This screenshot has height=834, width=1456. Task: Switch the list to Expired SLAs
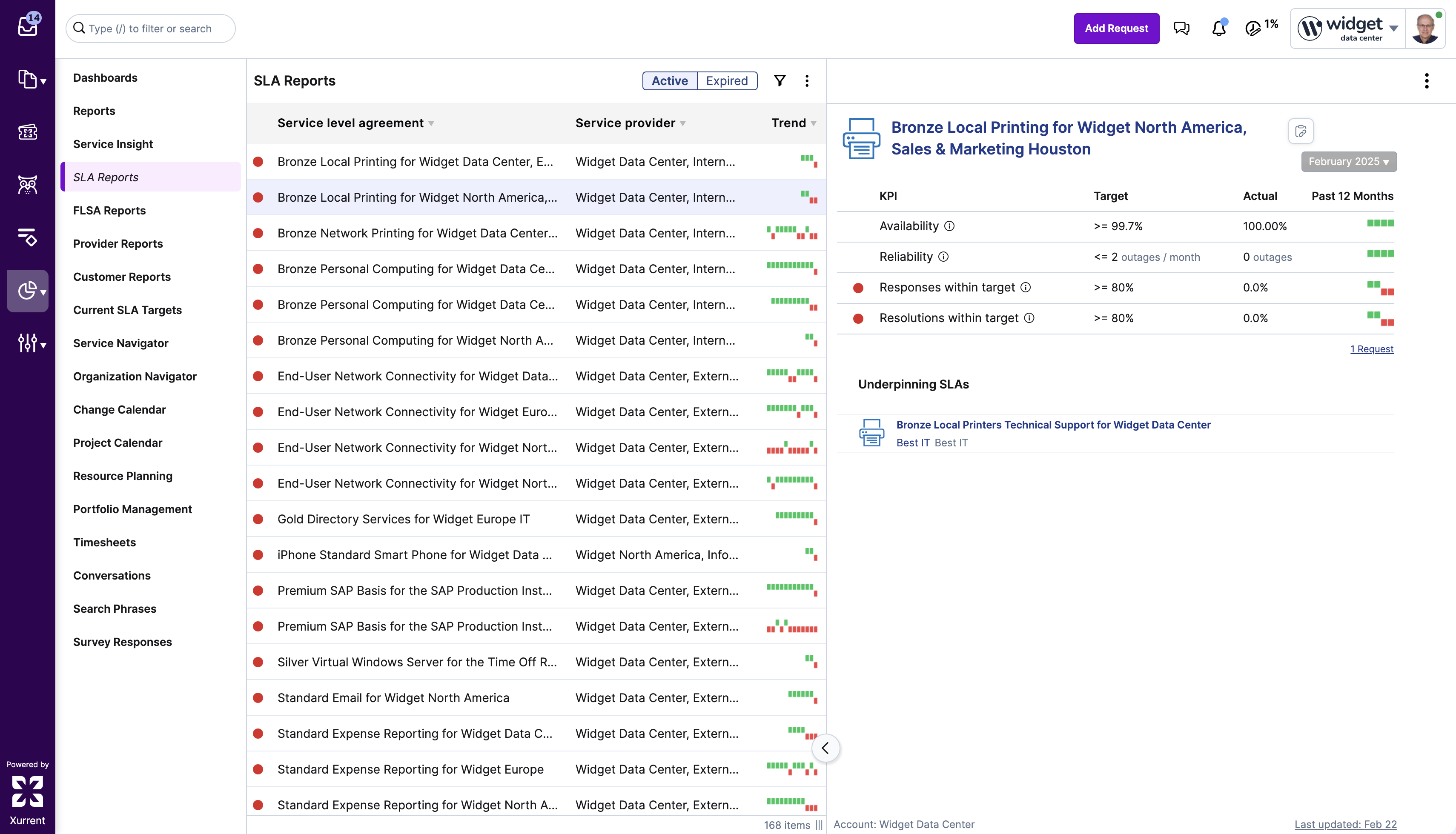[x=727, y=81]
